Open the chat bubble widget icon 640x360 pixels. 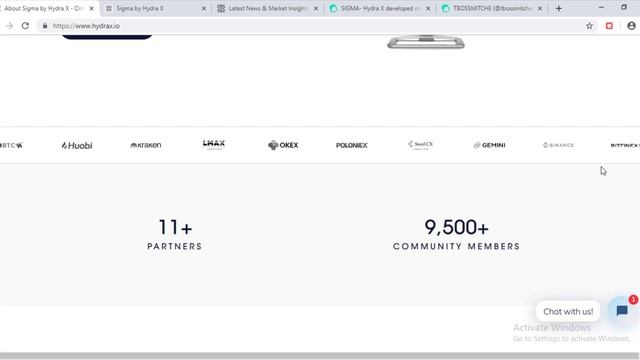[622, 311]
